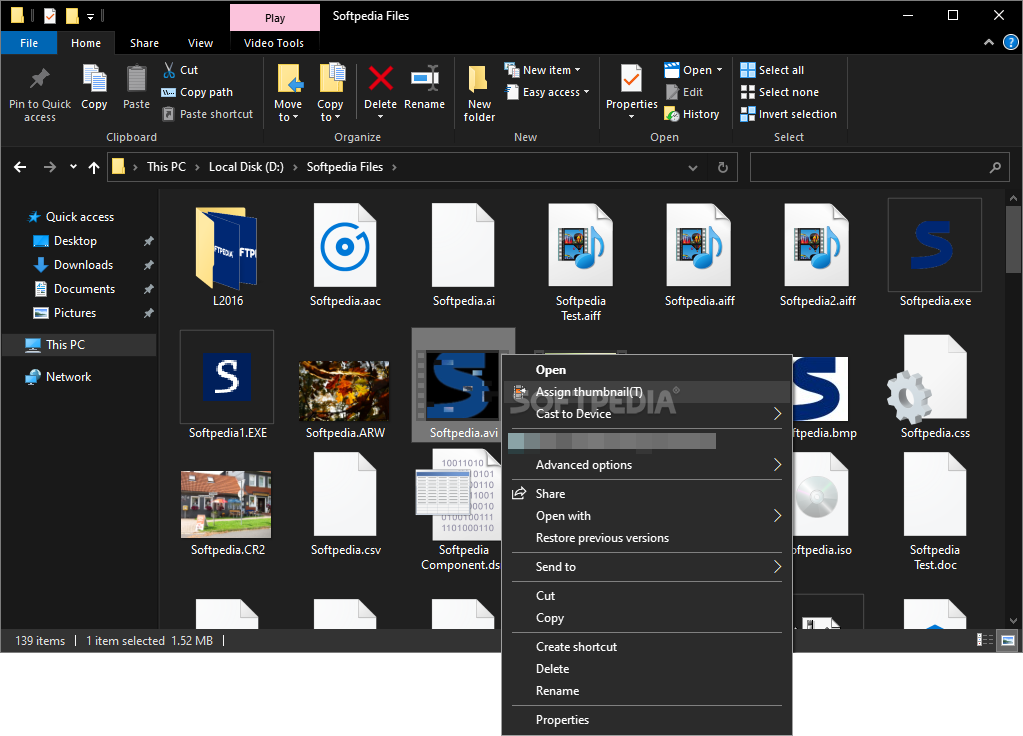1023x736 pixels.
Task: Select Softpedia.css file
Action: [x=935, y=388]
